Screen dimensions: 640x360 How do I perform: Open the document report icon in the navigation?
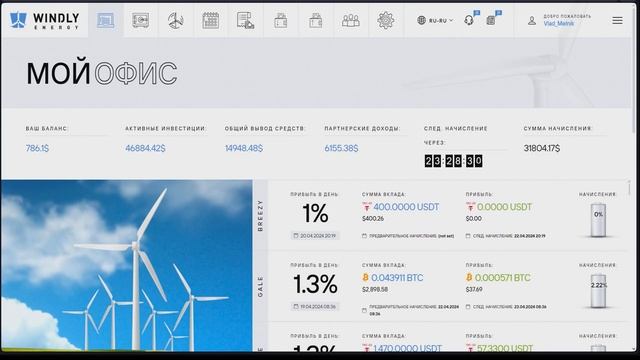pos(245,20)
